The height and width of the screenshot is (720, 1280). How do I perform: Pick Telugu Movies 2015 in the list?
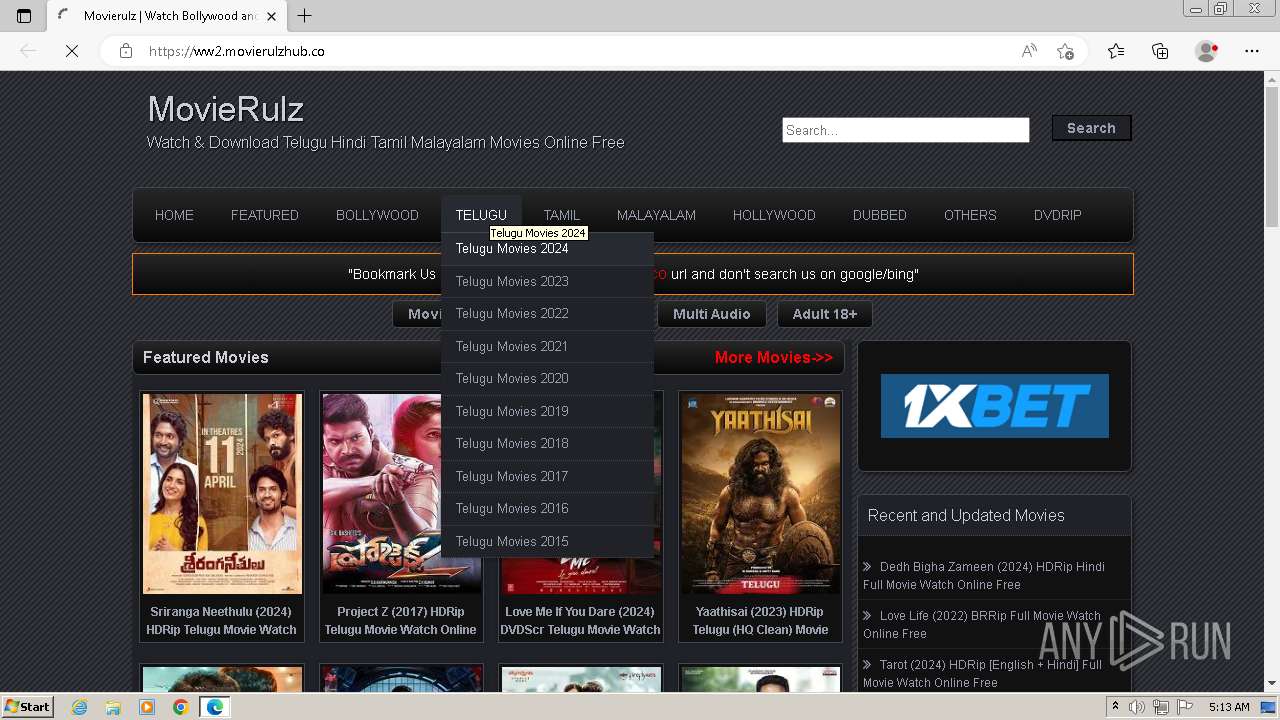point(547,541)
